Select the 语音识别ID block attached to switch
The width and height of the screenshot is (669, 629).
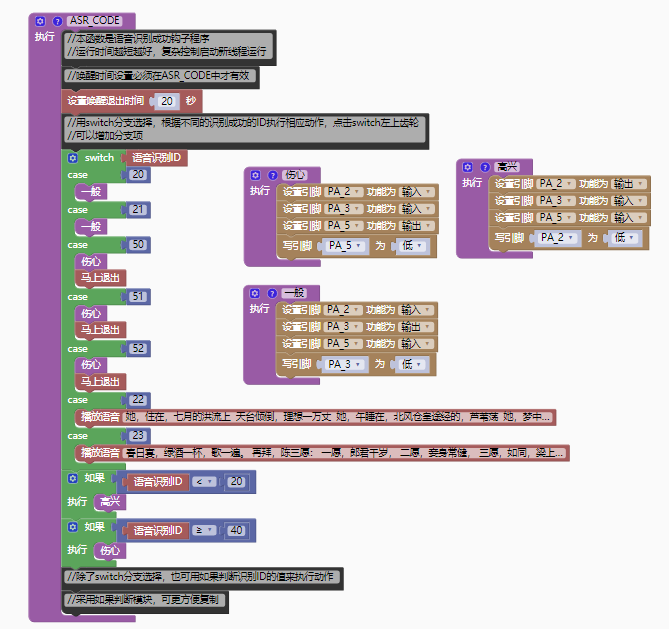coord(156,158)
